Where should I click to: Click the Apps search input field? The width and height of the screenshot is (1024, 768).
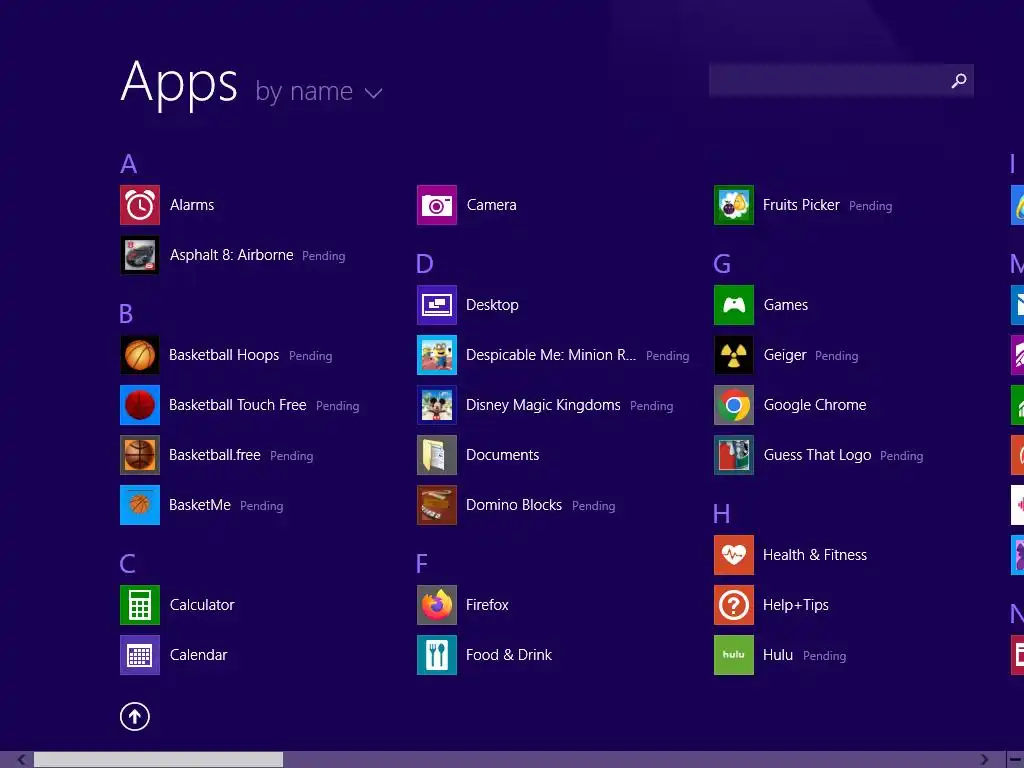[x=841, y=80]
